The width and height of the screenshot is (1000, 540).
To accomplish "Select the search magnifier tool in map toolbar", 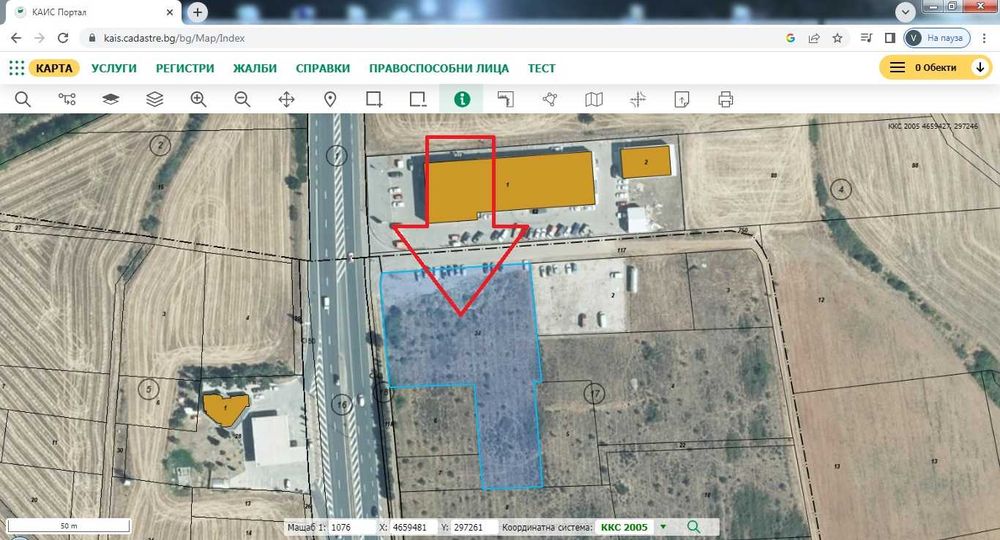I will (x=23, y=99).
